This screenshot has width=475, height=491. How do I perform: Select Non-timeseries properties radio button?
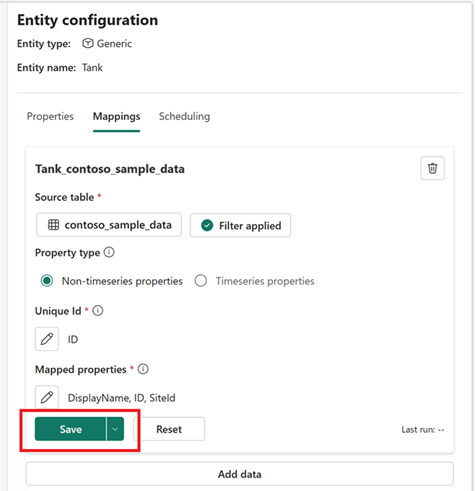click(47, 281)
